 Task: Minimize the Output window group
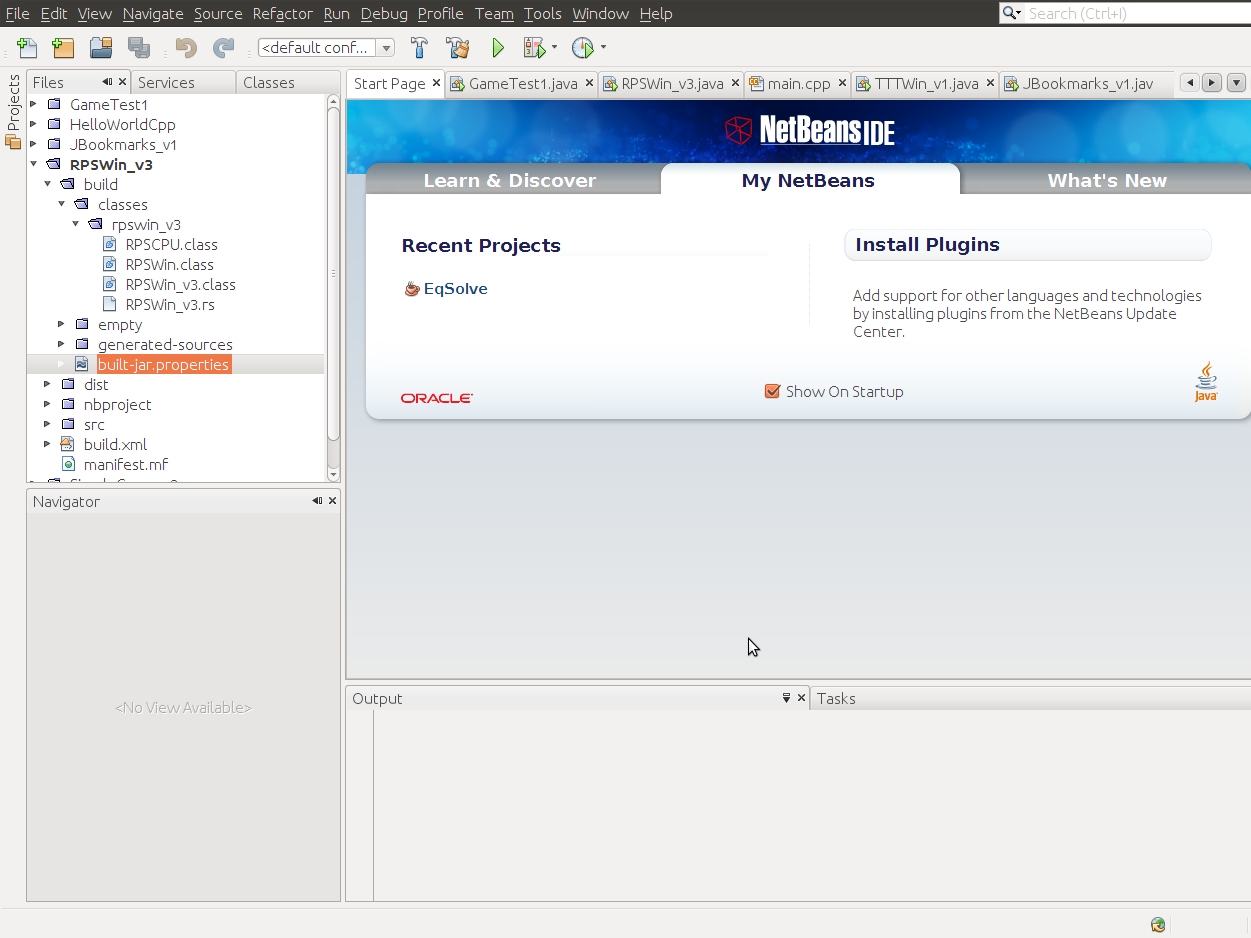pos(786,698)
